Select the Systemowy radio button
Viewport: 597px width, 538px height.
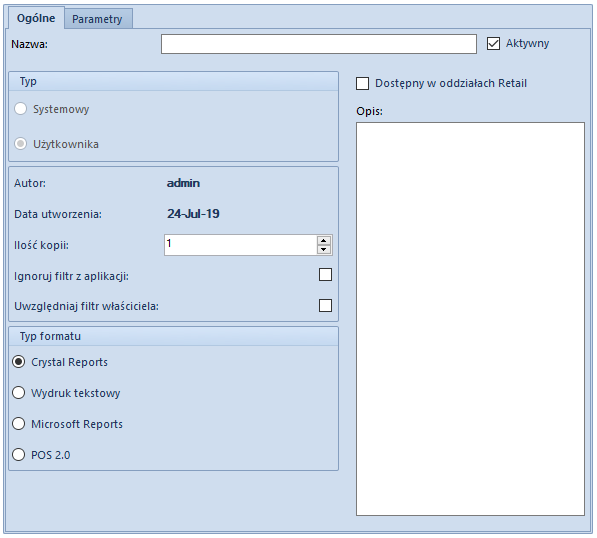click(20, 109)
